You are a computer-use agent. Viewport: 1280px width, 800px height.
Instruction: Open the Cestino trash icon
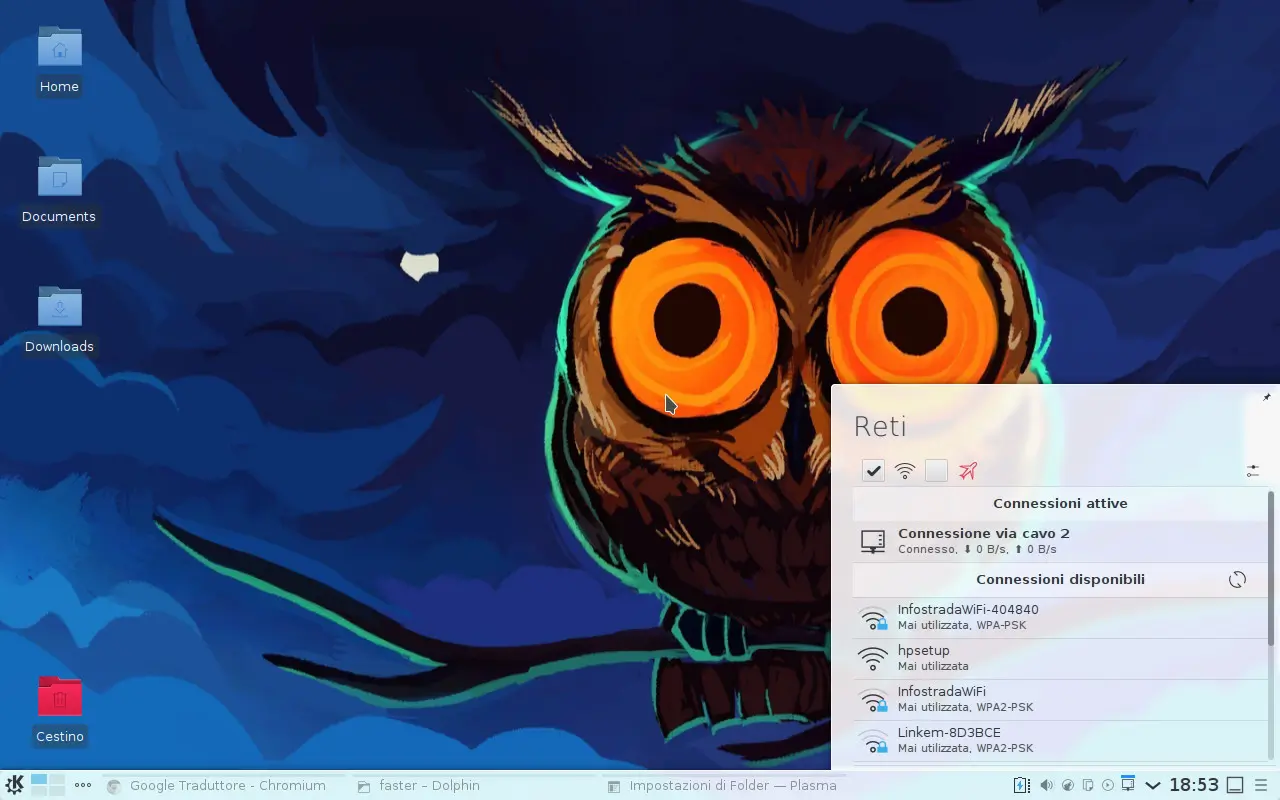coord(59,710)
